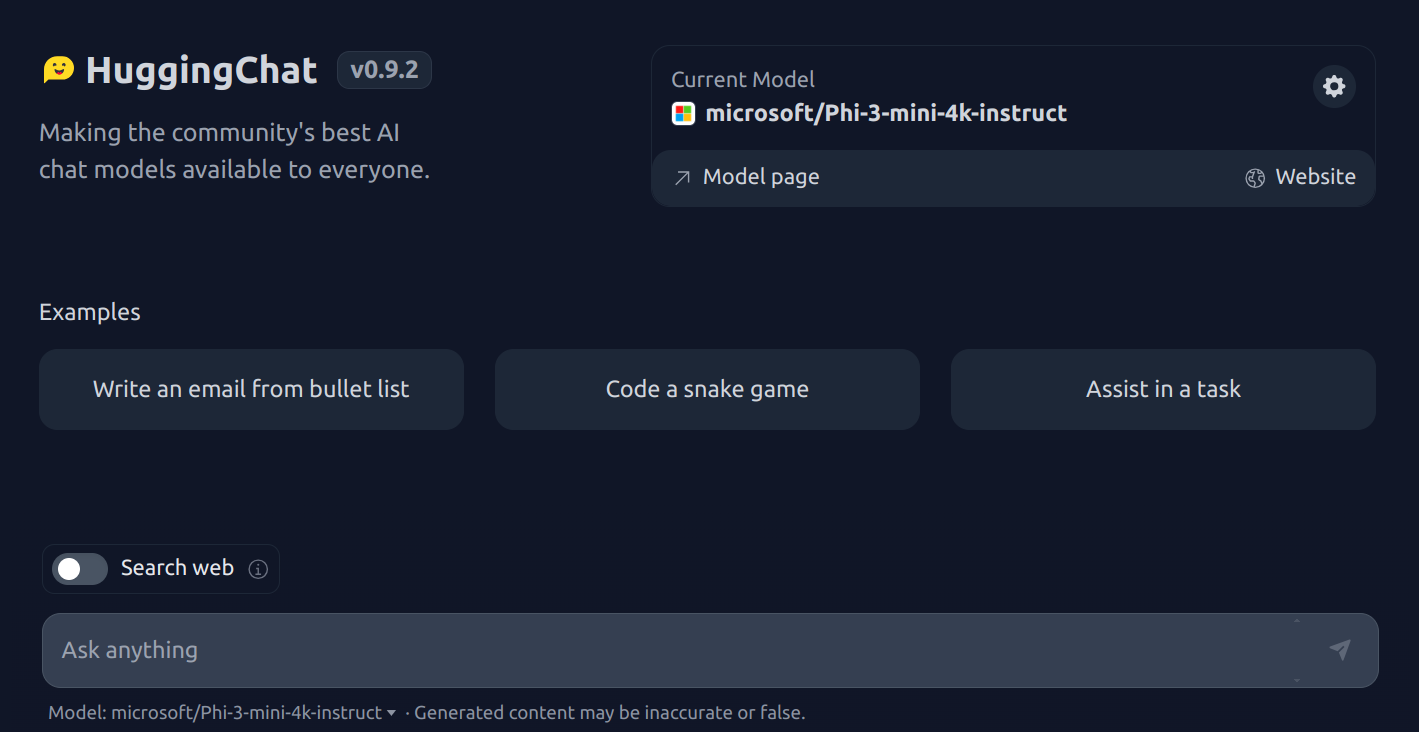Pick the 'Assist in a task' example
1419x732 pixels.
click(1163, 389)
